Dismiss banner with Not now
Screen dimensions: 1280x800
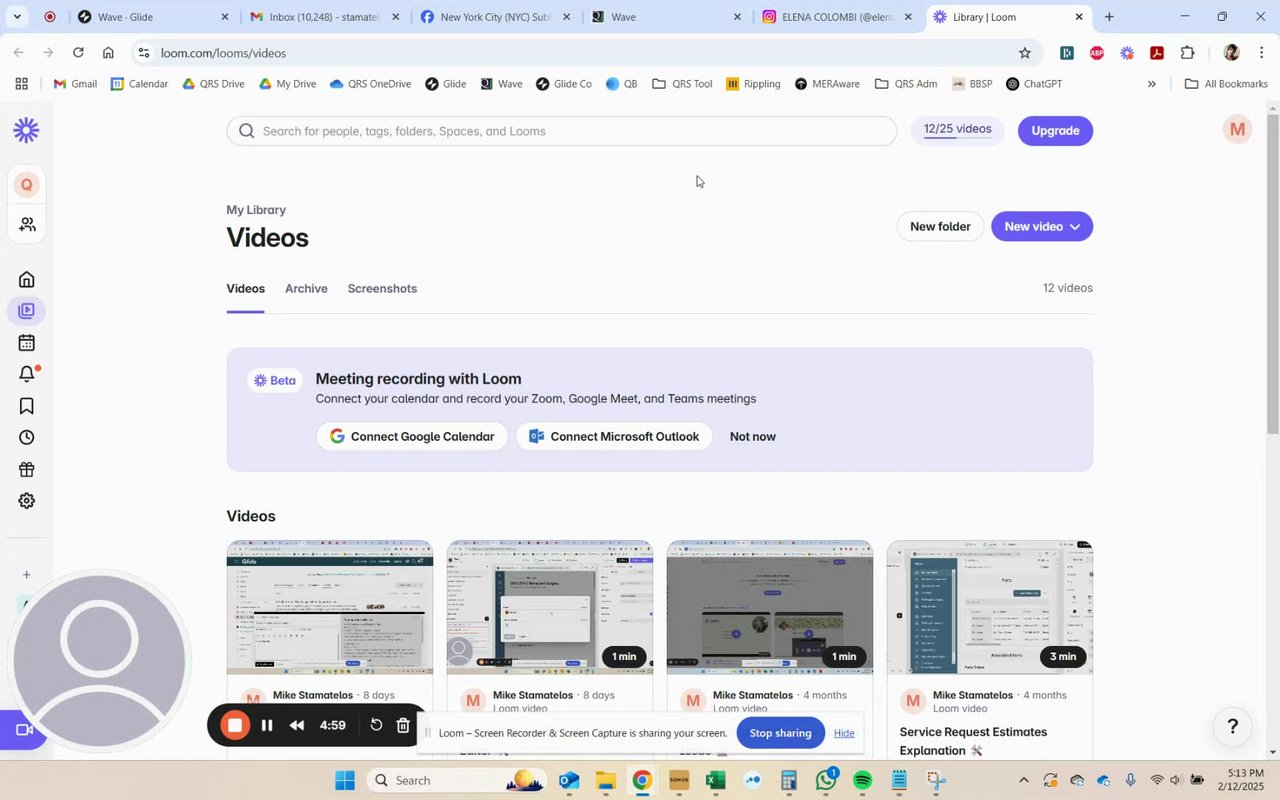(753, 437)
